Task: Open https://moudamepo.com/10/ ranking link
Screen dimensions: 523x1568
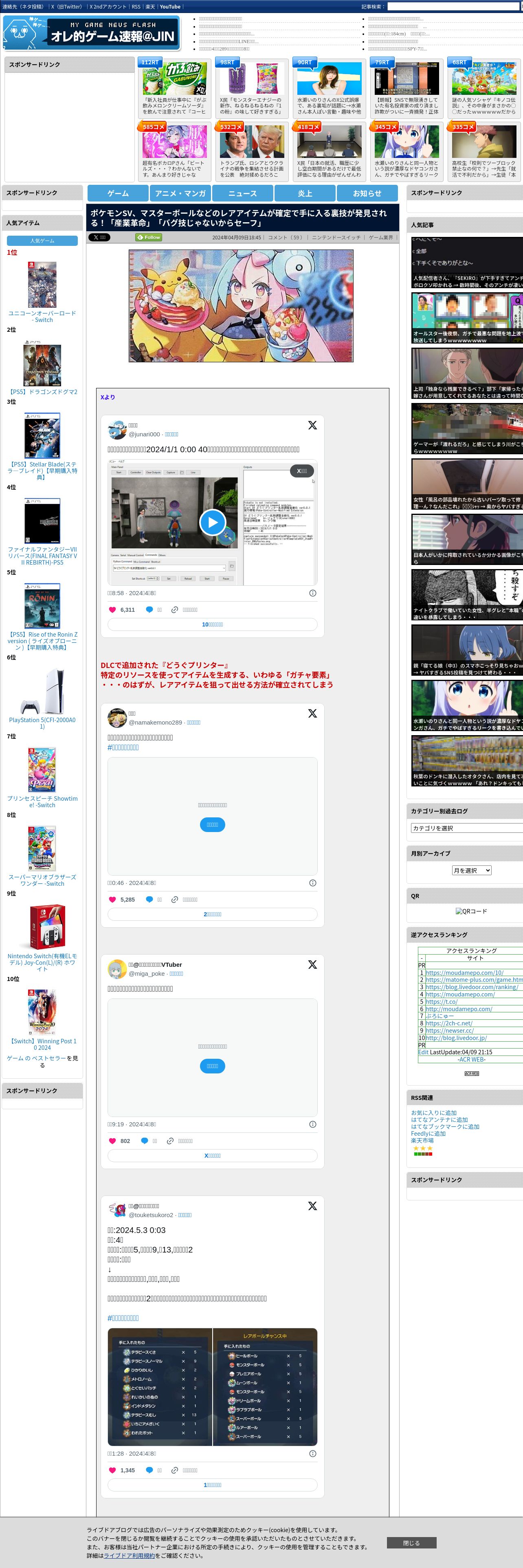Action: click(465, 973)
